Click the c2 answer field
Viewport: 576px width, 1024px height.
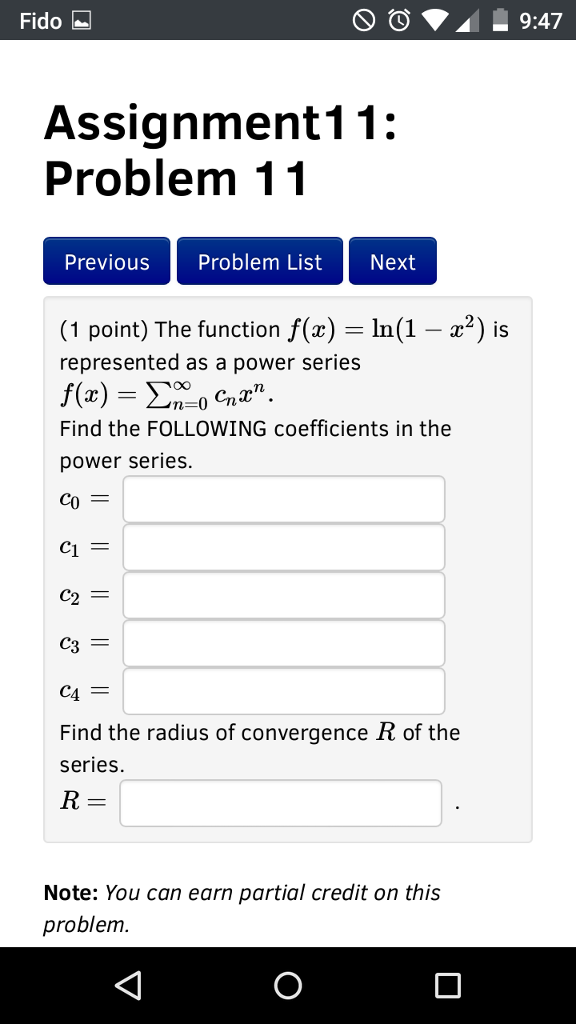click(x=283, y=594)
